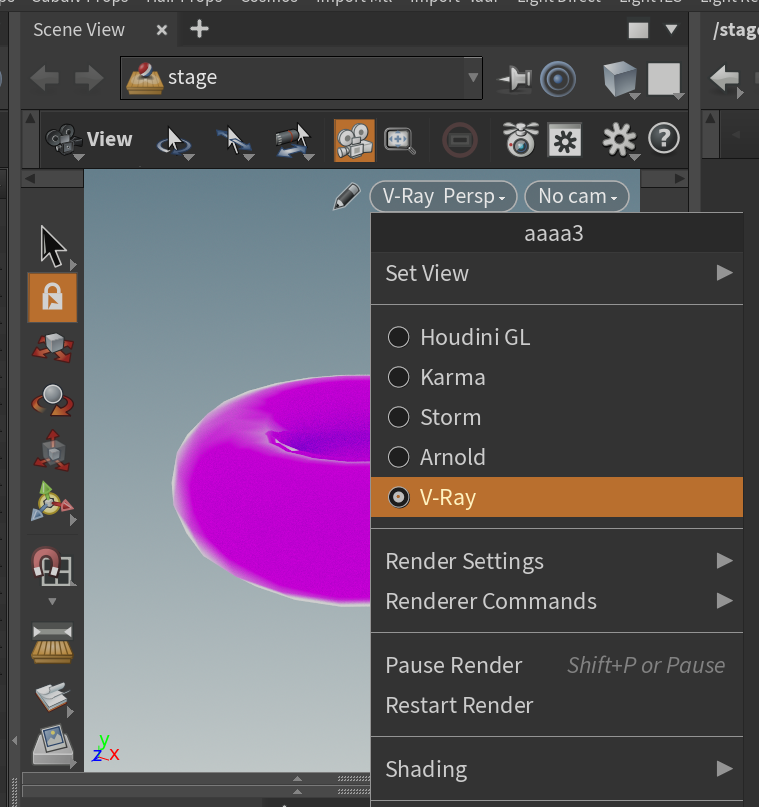Click the white square viewport layout icon
The image size is (759, 807).
click(664, 79)
